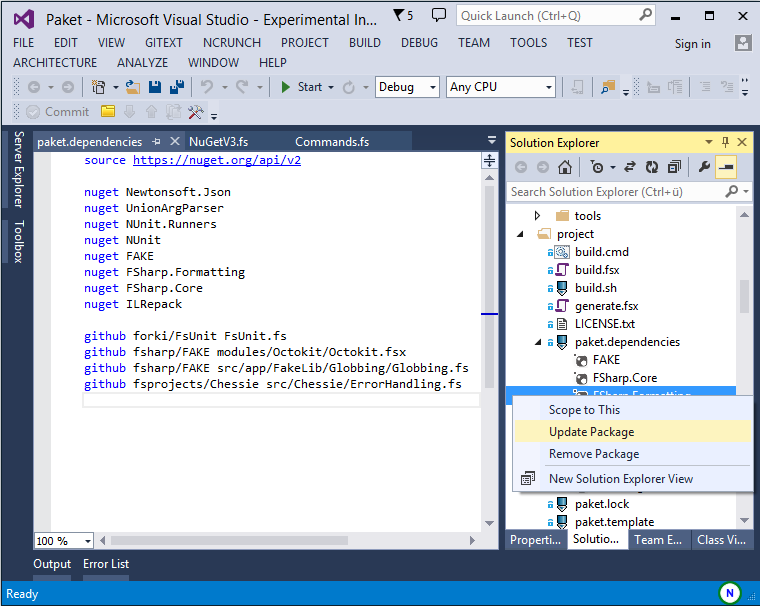Close the paket.dependencies tab
This screenshot has height=606, width=760.
pos(175,142)
